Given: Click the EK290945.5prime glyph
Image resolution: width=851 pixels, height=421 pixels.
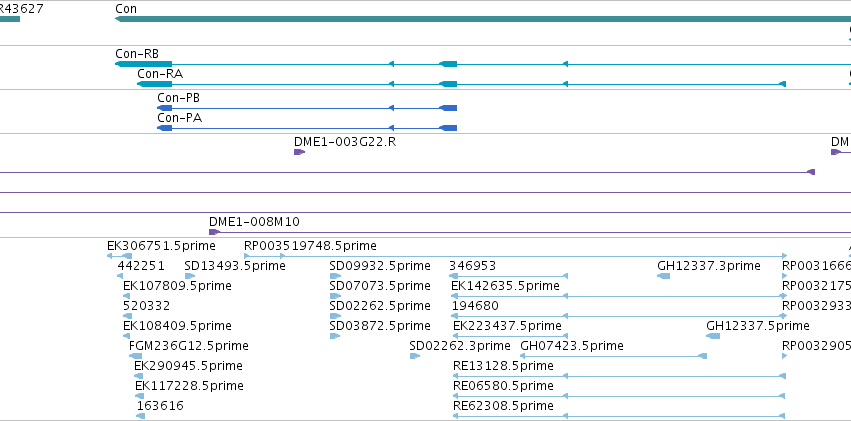Looking at the screenshot, I should coord(138,376).
